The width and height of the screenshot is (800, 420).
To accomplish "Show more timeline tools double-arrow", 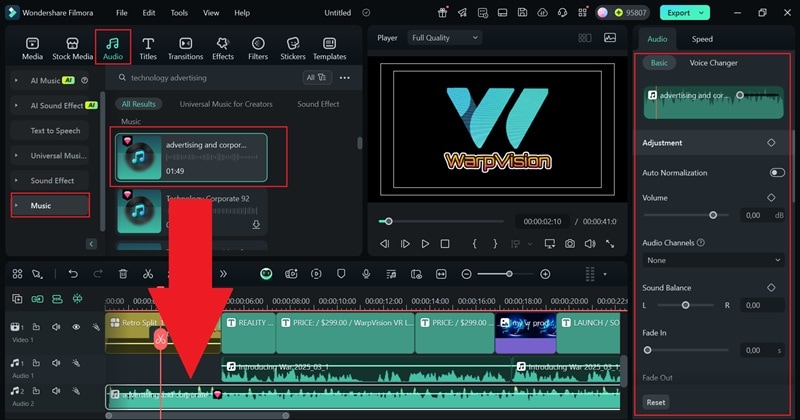I will [x=223, y=274].
